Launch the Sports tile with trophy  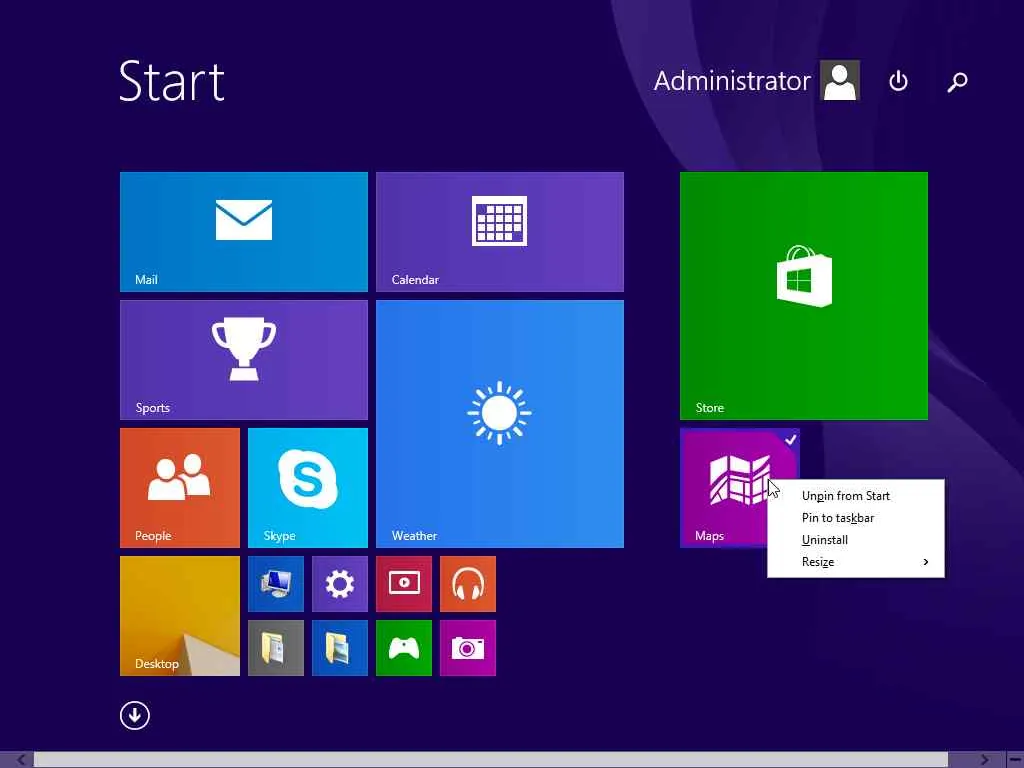[244, 360]
